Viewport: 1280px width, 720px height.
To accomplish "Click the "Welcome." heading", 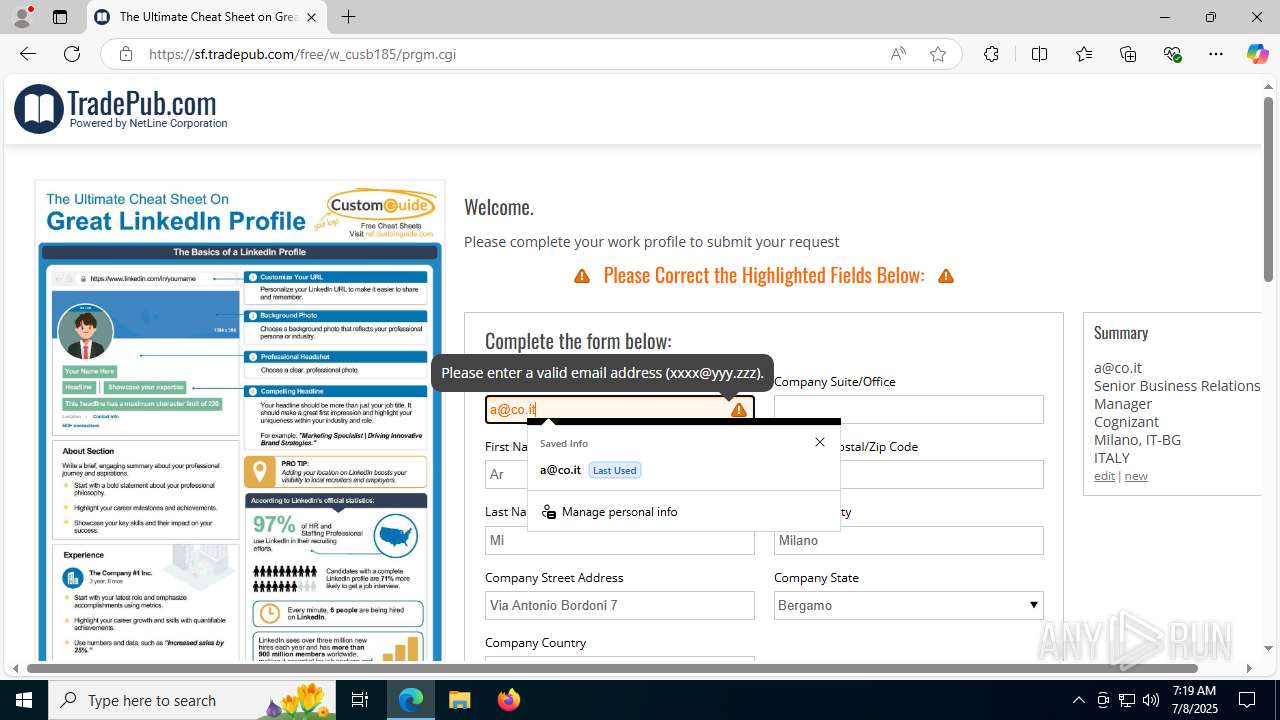I will (499, 207).
